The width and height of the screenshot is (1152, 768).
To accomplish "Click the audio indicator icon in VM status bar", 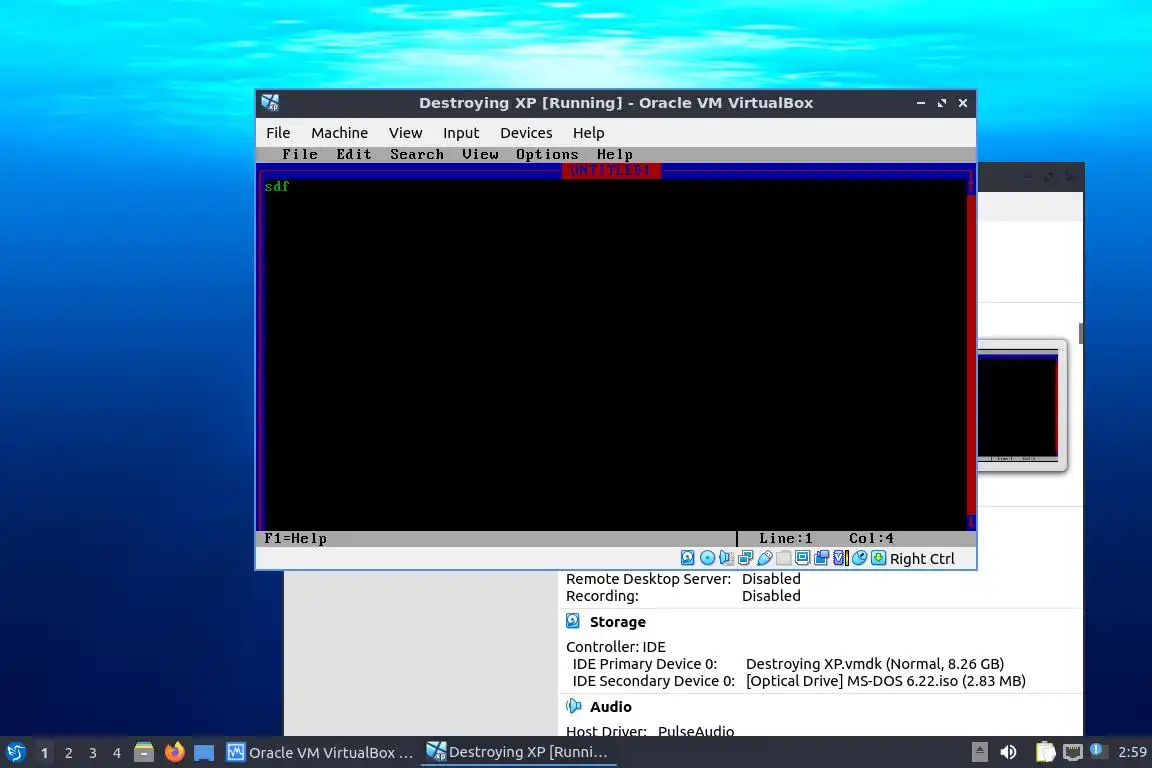I will (726, 559).
